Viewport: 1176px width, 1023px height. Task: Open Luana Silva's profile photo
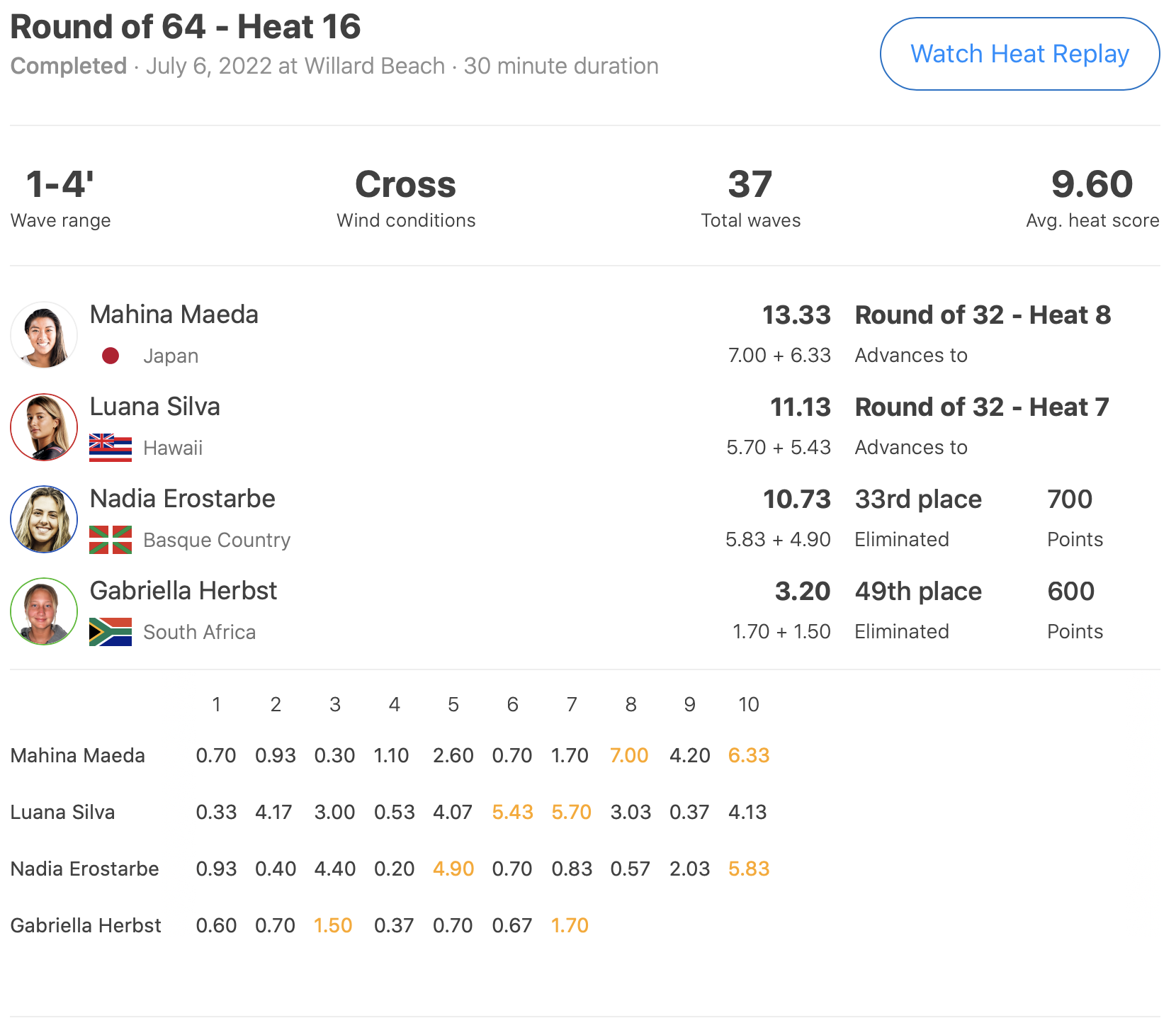44,427
